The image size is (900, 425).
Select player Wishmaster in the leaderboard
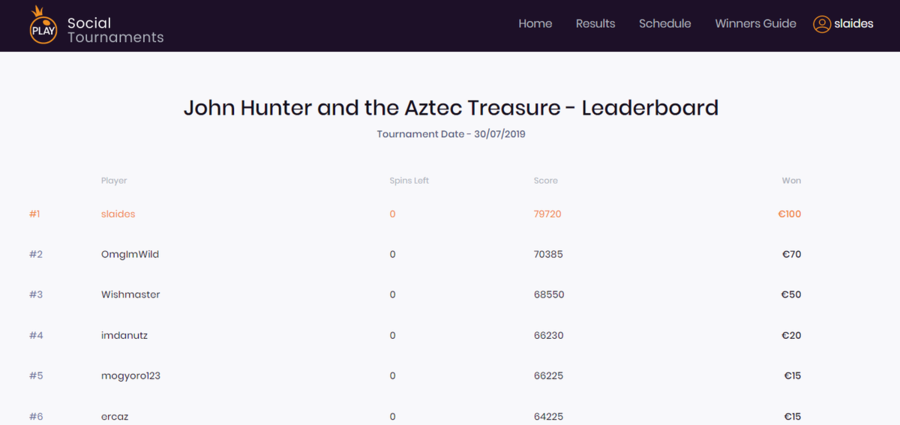130,295
